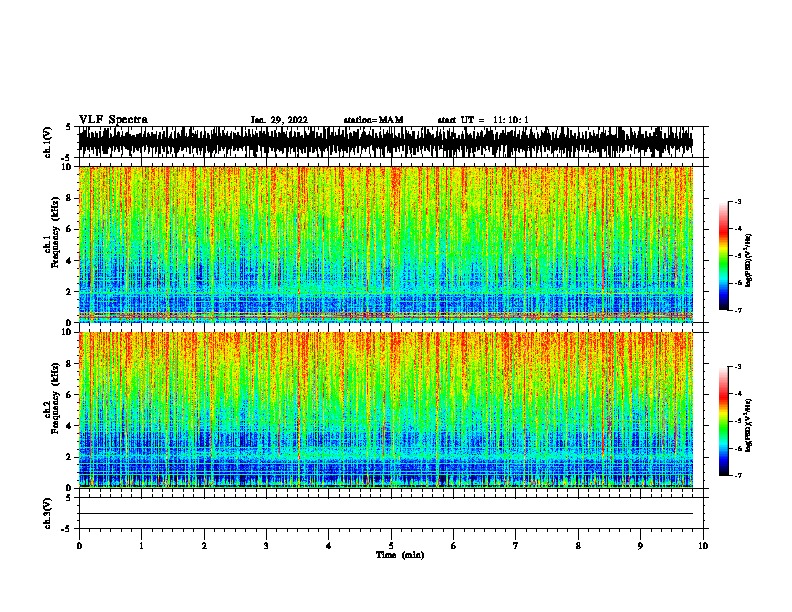Image resolution: width=792 pixels, height=612 pixels.
Task: Click the lower color bar's log(PSD) label
Action: (x=748, y=425)
